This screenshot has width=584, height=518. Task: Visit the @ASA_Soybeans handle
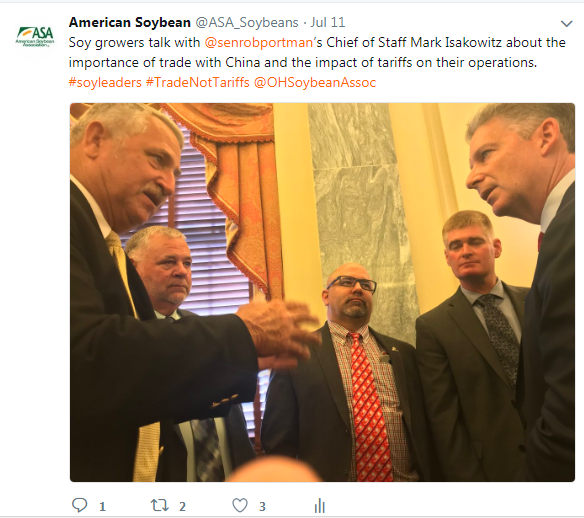click(x=247, y=22)
